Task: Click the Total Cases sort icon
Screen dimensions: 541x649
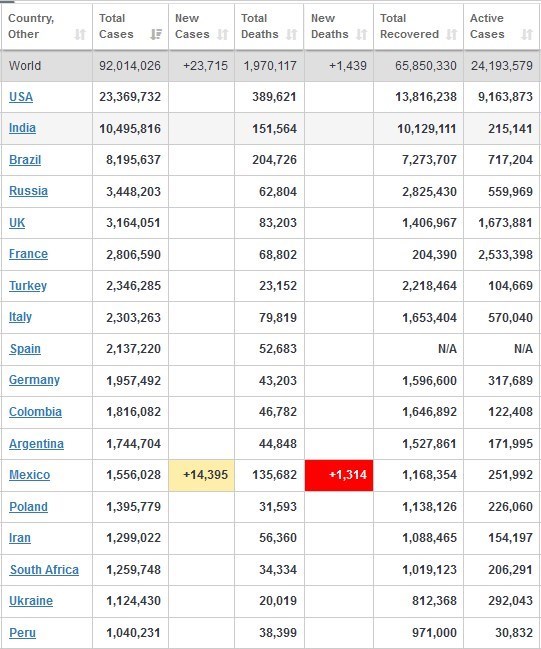Action: coord(156,34)
